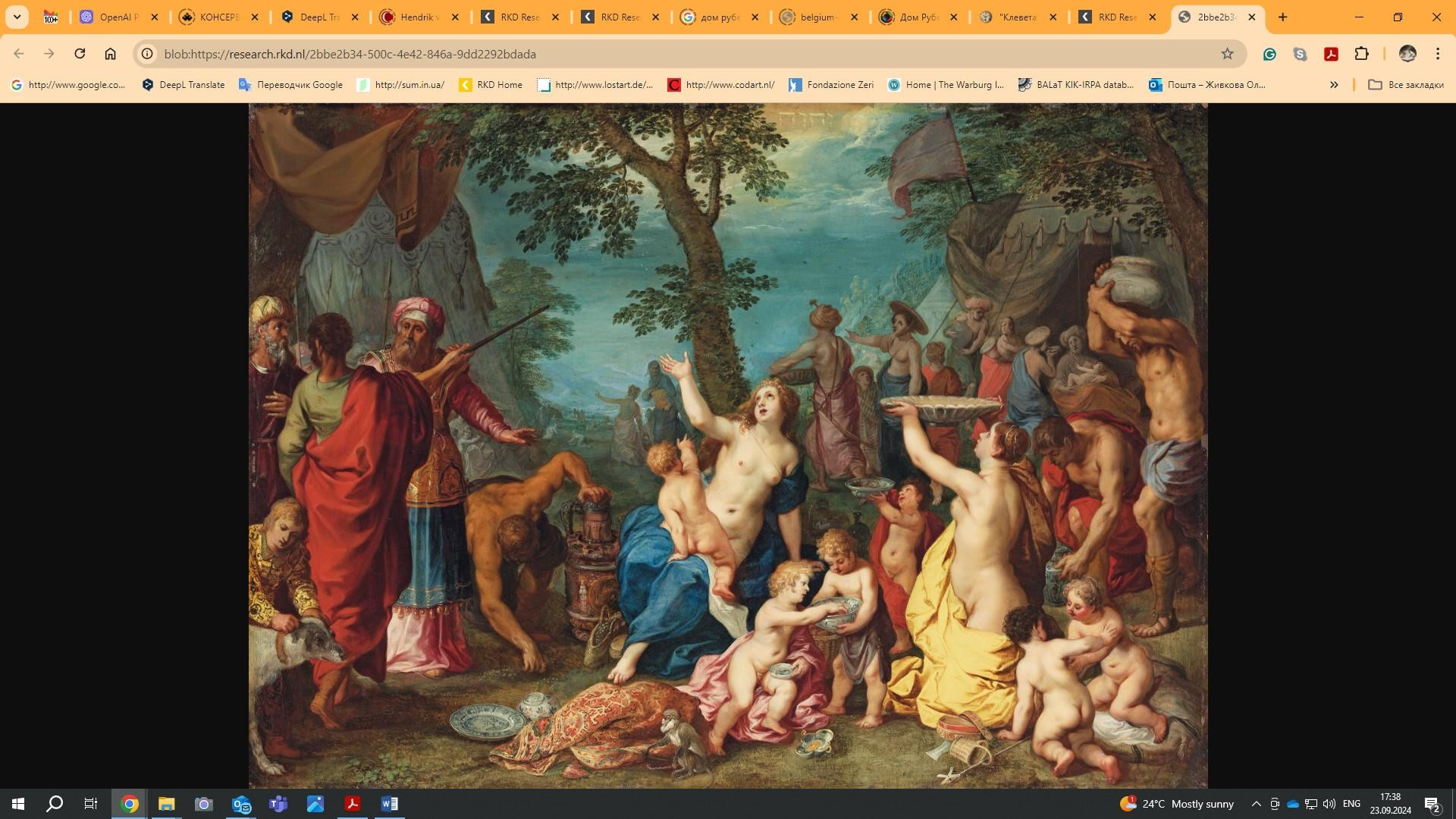The image size is (1456, 819).
Task: Click the view site information icon
Action: pos(148,54)
